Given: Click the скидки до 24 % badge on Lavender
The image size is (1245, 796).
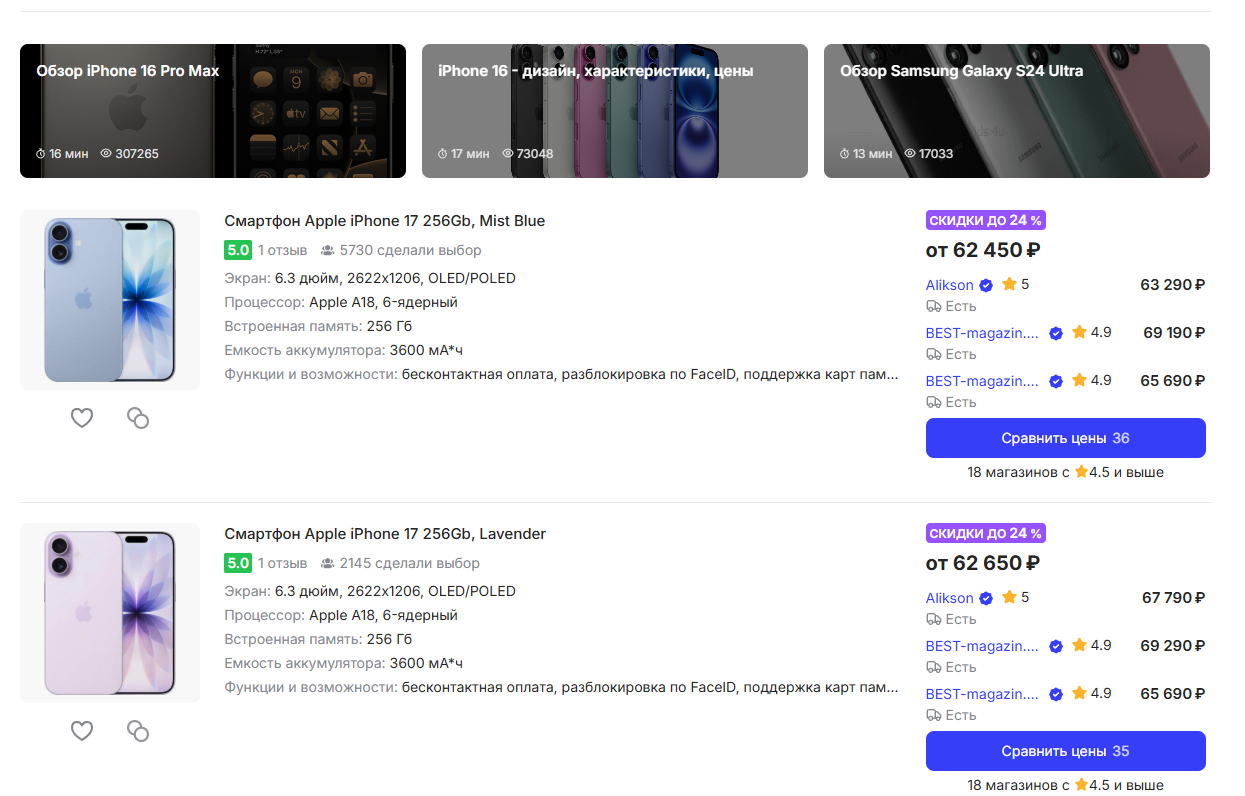Looking at the screenshot, I should (x=985, y=533).
